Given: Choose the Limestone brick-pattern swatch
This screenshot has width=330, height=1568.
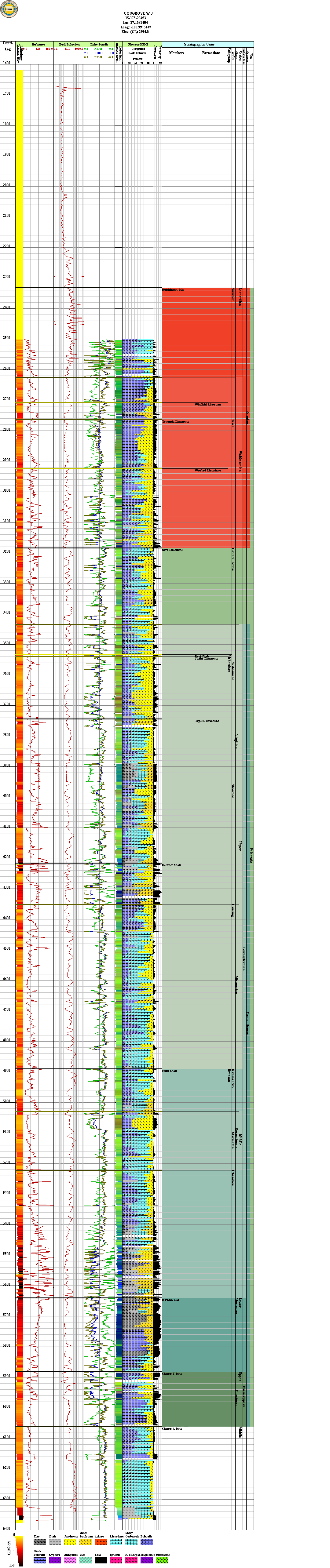Looking at the screenshot, I should coord(116,1542).
